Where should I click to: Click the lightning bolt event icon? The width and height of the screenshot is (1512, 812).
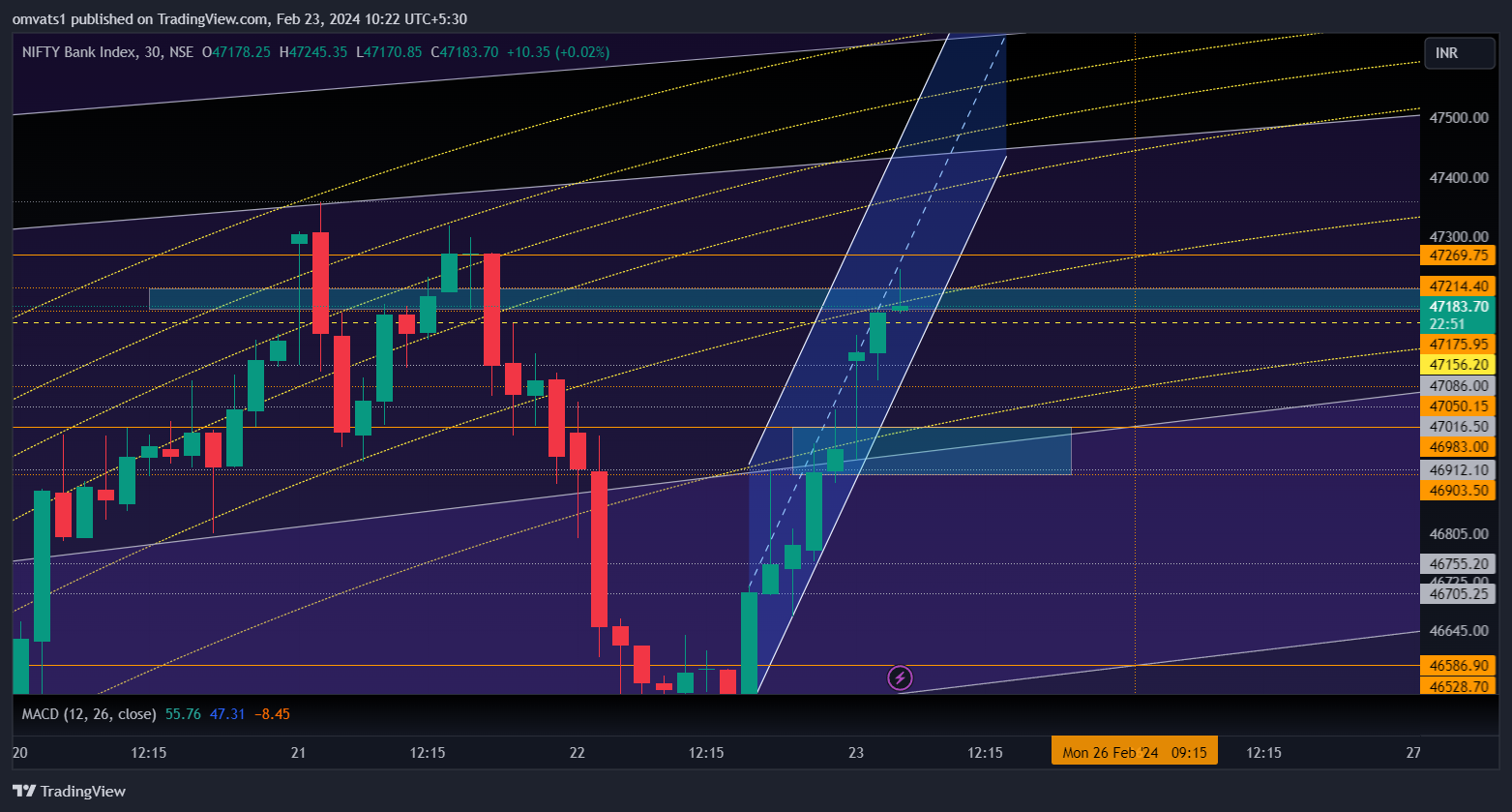[x=901, y=677]
